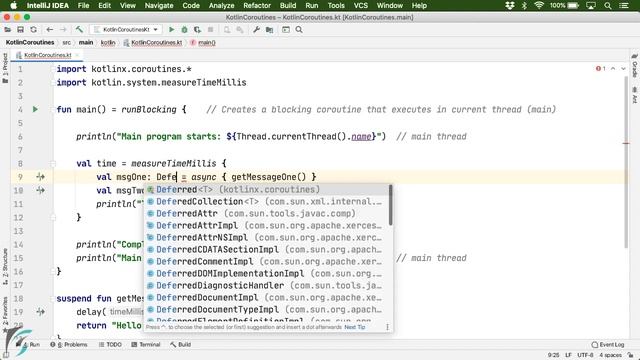Image resolution: width=640 pixels, height=360 pixels.
Task: Open Search Everywhere magnifier in the toolbar
Action: pos(299,29)
